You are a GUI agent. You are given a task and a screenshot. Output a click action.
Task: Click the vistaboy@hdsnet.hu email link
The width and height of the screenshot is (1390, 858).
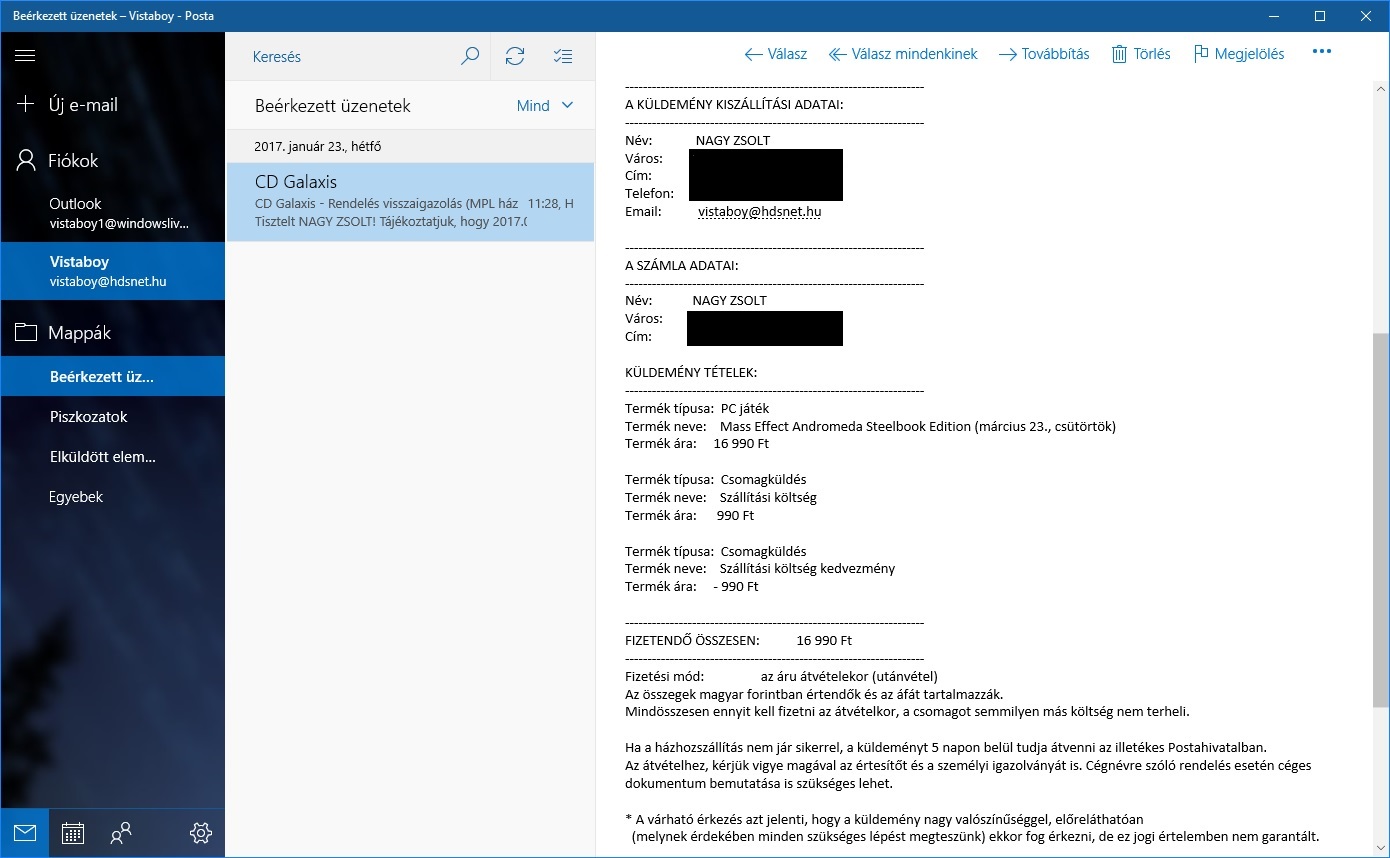pos(760,212)
